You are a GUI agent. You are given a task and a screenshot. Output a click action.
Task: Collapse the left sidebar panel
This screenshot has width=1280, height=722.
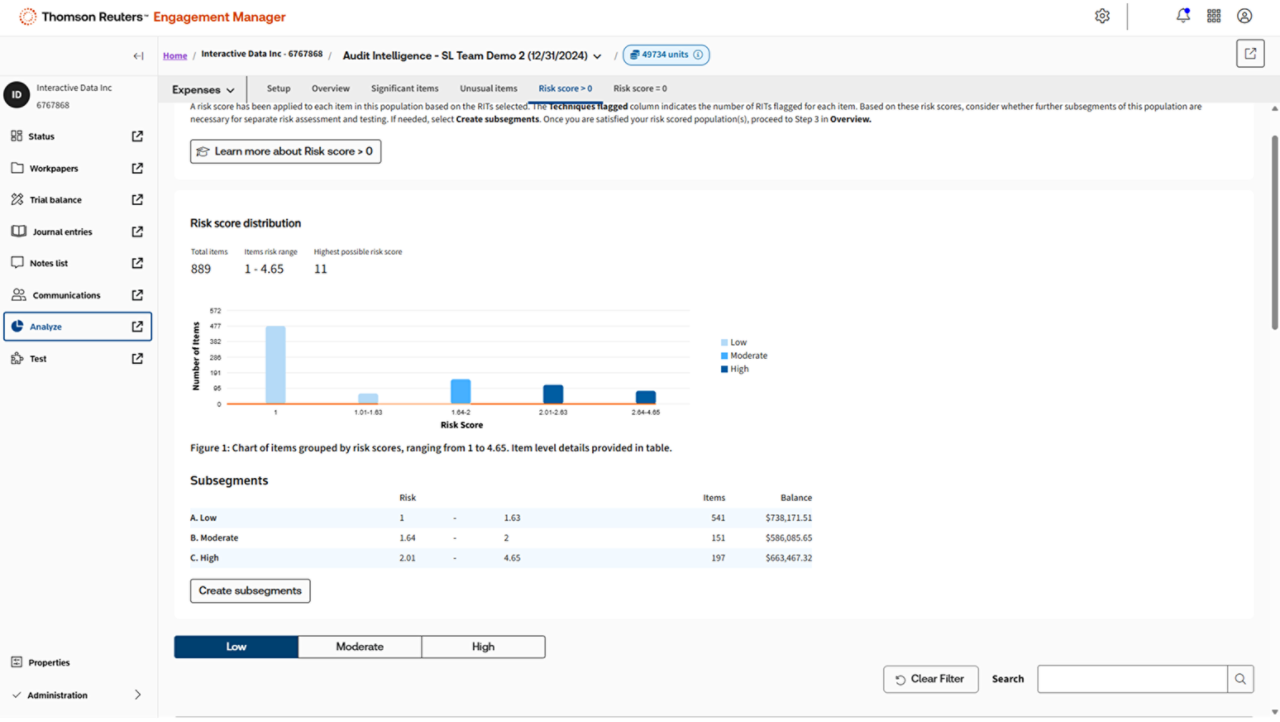click(138, 56)
